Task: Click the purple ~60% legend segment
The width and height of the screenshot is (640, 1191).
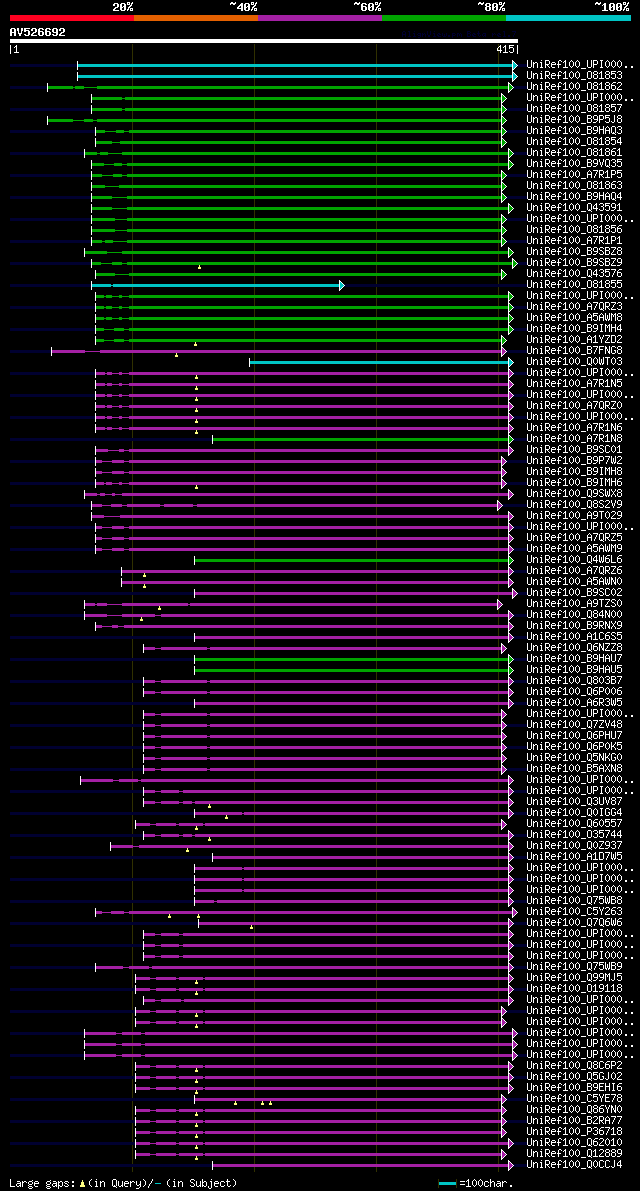Action: (x=320, y=17)
